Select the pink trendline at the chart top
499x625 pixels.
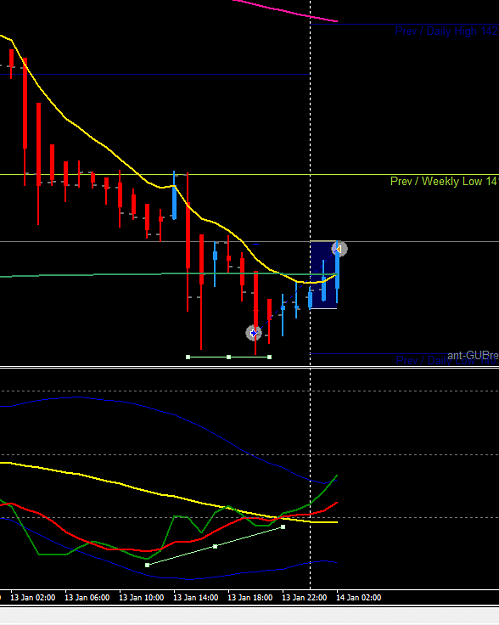(x=285, y=11)
